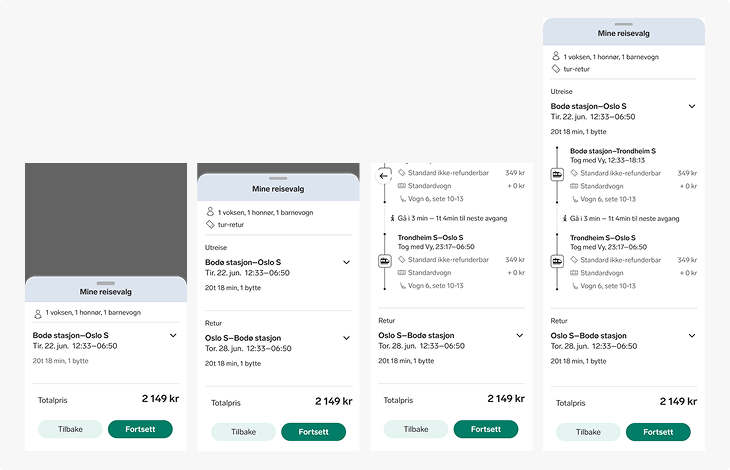Expand the Retur trip in the collapsed two-trip panel

point(346,338)
